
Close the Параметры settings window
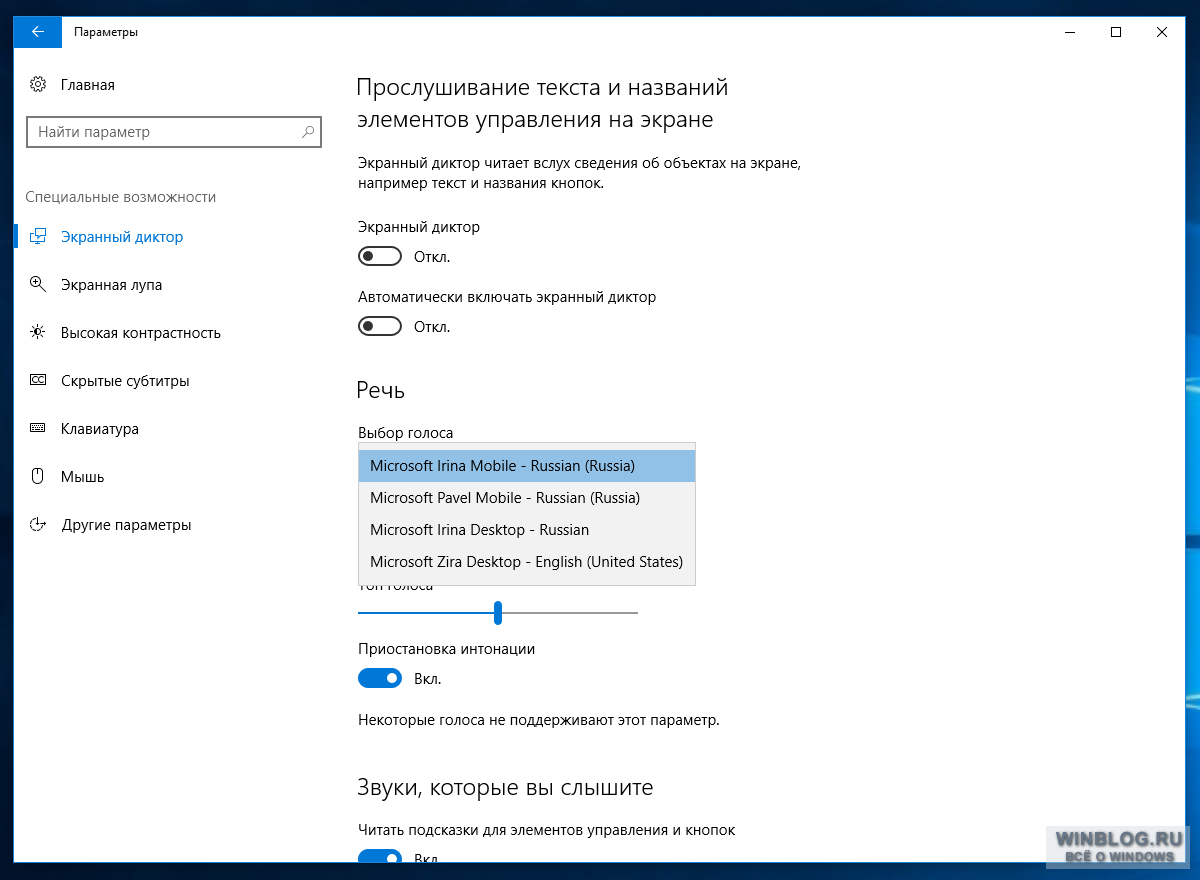click(x=1162, y=32)
